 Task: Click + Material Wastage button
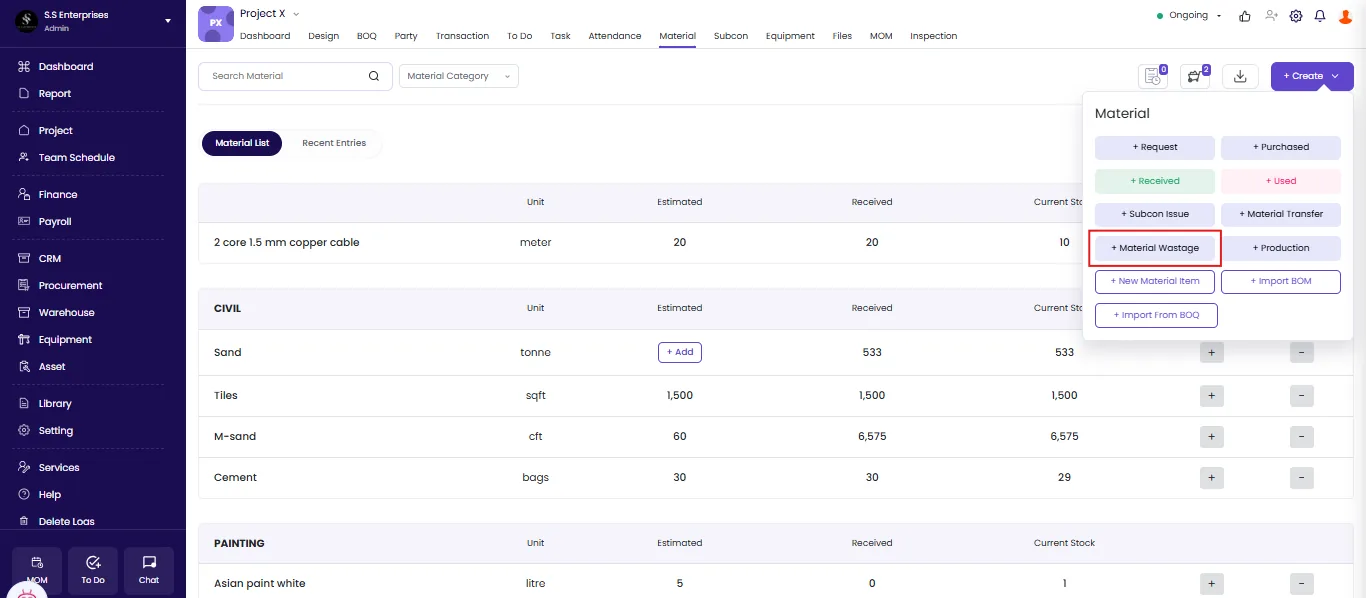tap(1155, 248)
